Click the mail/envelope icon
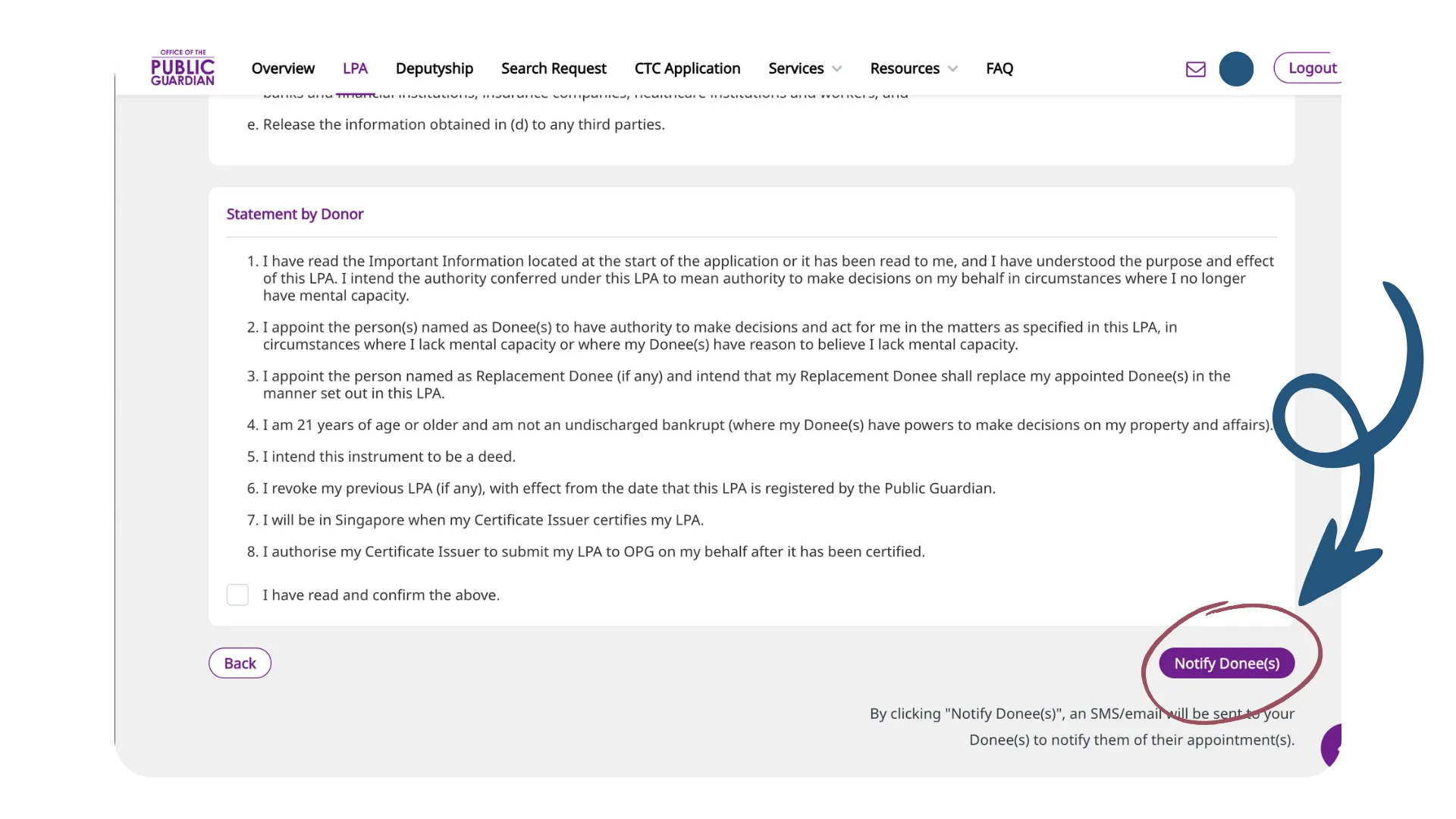The height and width of the screenshot is (819, 1456). (x=1195, y=69)
